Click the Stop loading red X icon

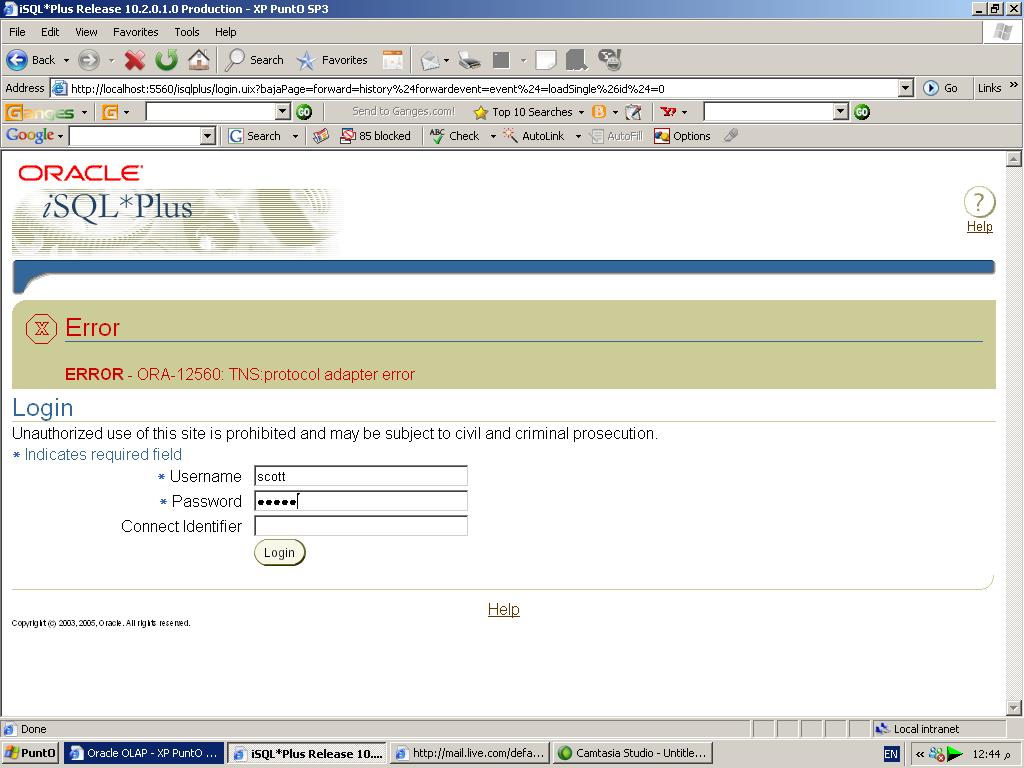pos(135,60)
